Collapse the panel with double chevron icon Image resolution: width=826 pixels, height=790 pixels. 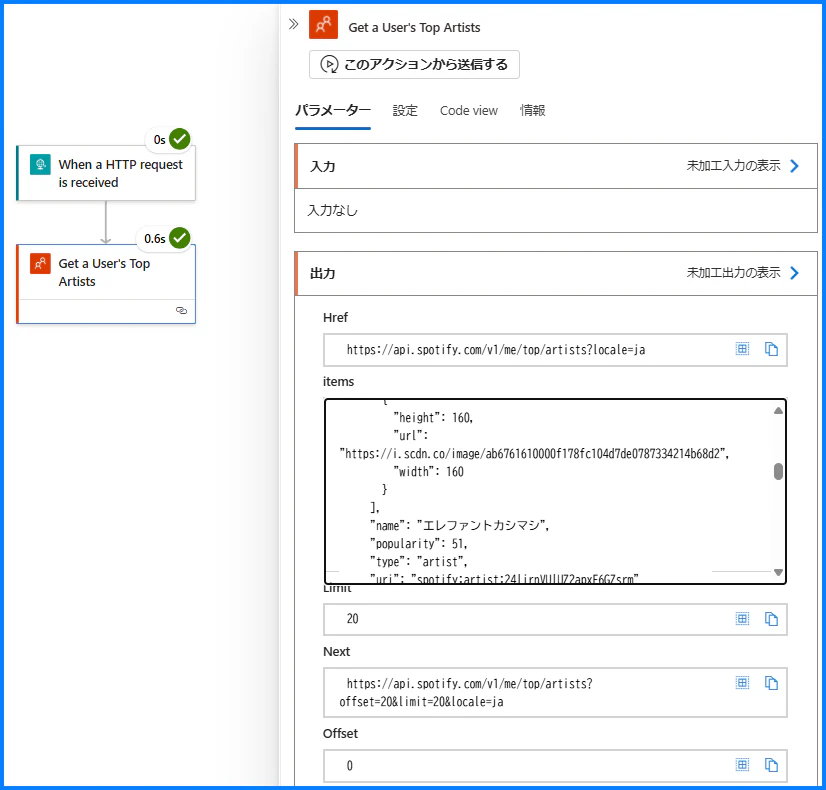pos(293,24)
